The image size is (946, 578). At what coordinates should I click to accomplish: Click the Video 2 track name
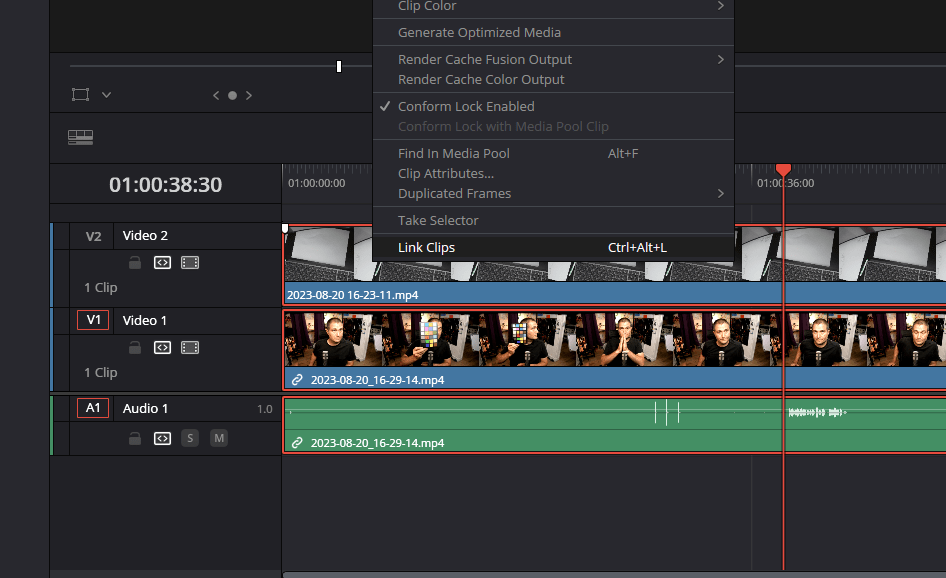145,236
